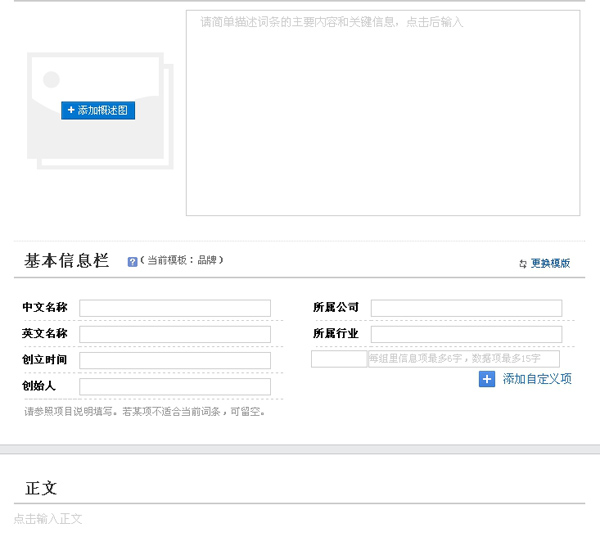Open the 更换模版 link

point(550,263)
